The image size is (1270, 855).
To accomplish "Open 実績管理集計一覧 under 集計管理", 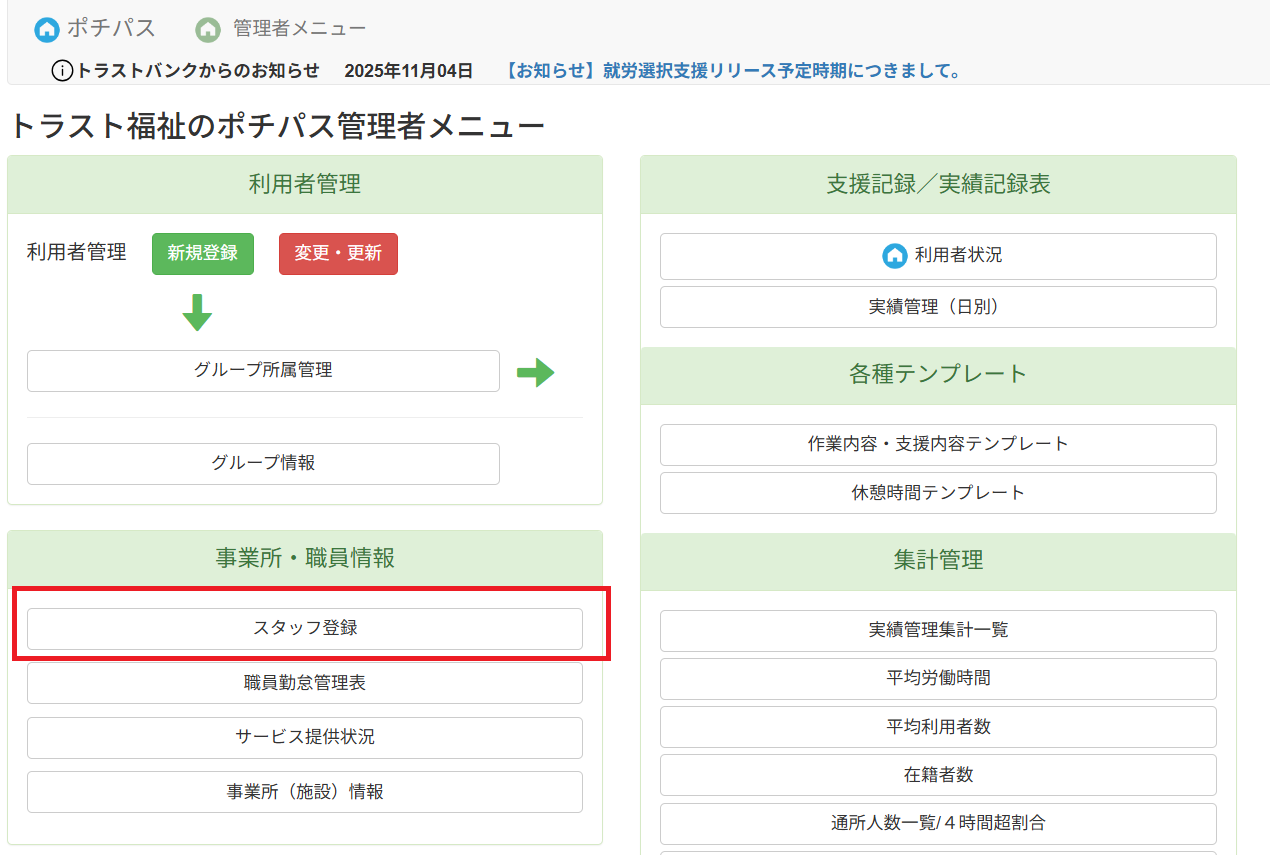I will point(937,631).
